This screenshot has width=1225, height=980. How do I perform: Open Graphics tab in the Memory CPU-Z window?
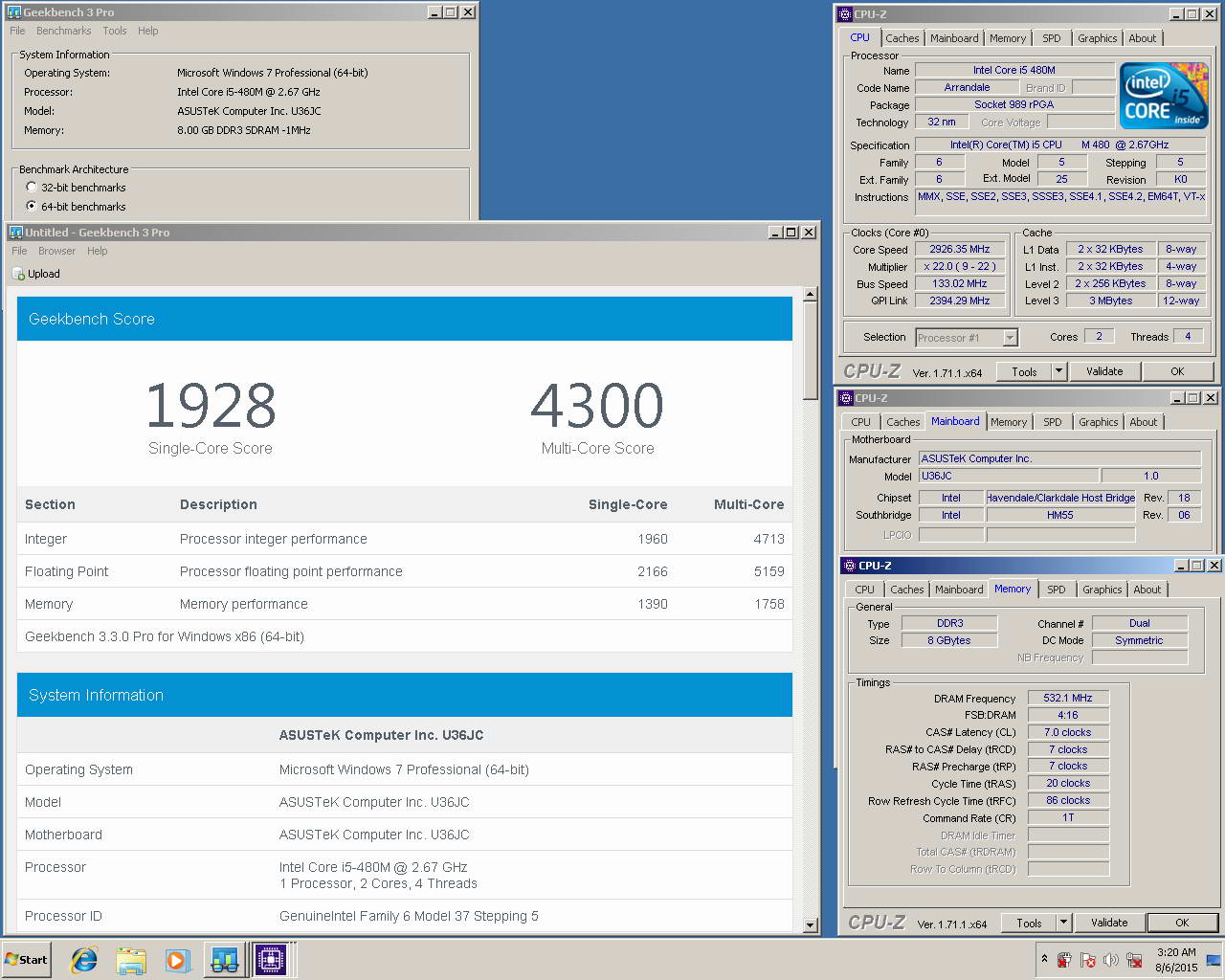(1102, 590)
